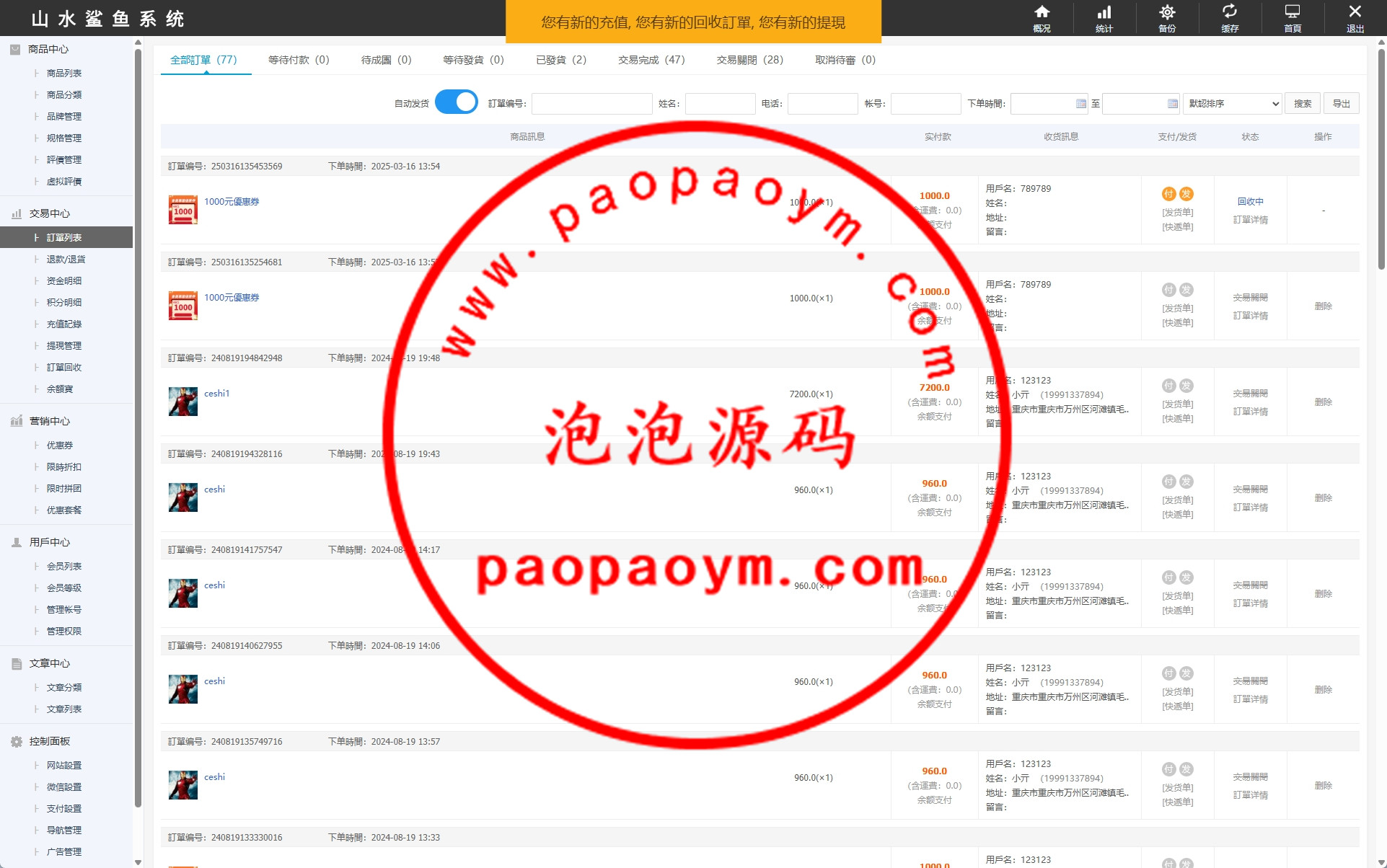
Task: Click [快递单] for order 240819194328116
Action: pyautogui.click(x=1178, y=515)
